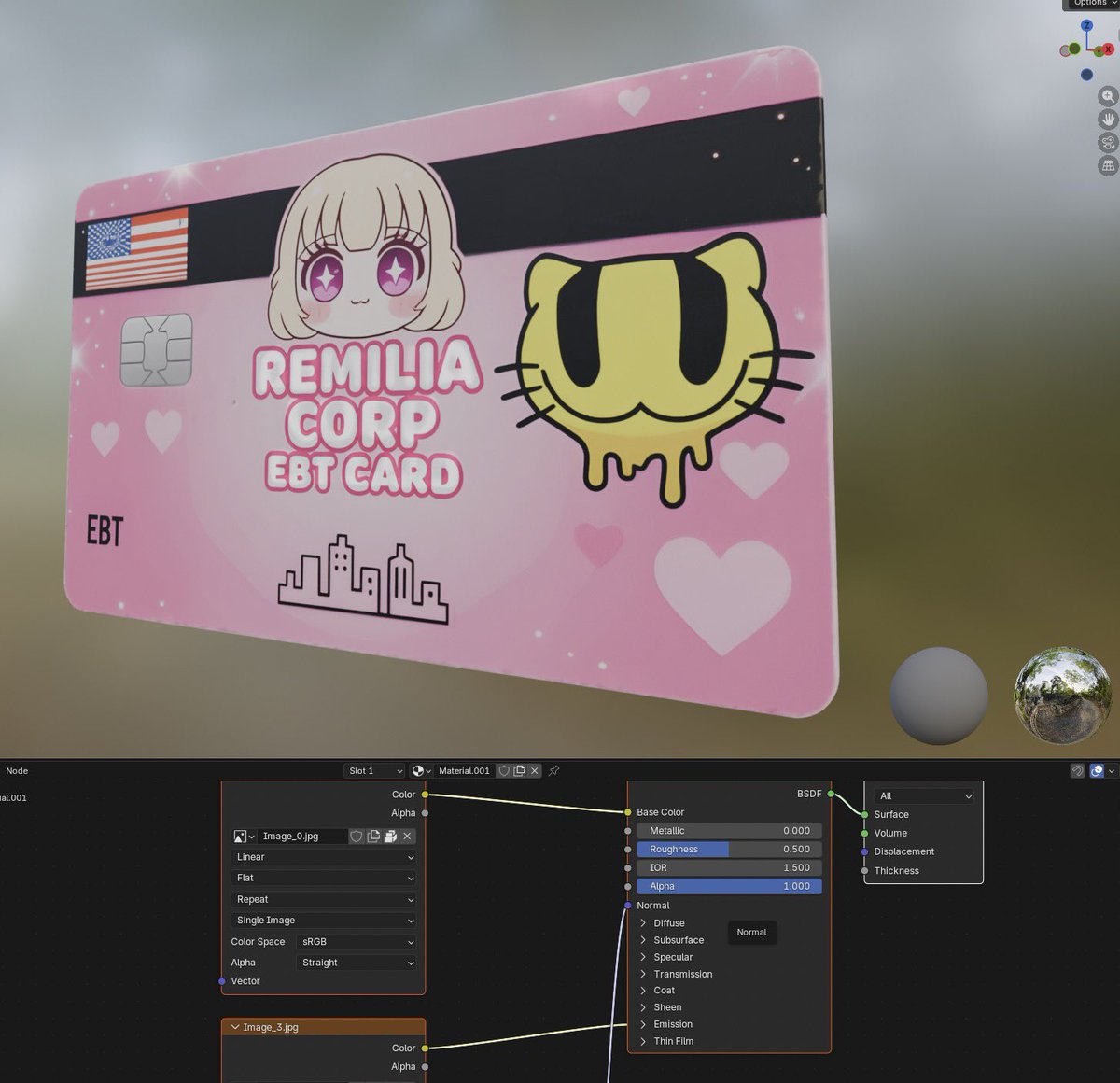Open the sRGB color space dropdown
The image size is (1120, 1083).
(x=357, y=942)
